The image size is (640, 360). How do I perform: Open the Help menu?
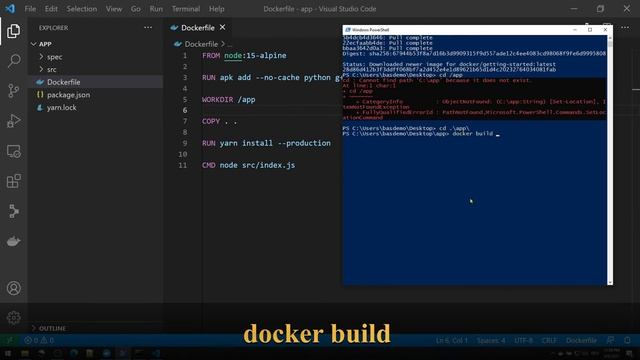point(216,9)
